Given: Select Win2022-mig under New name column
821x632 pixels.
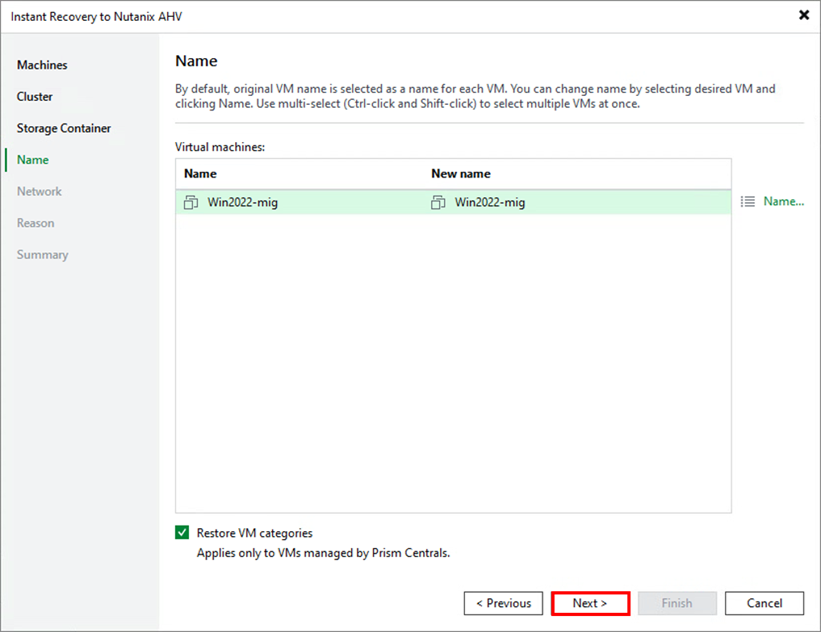Looking at the screenshot, I should [490, 202].
